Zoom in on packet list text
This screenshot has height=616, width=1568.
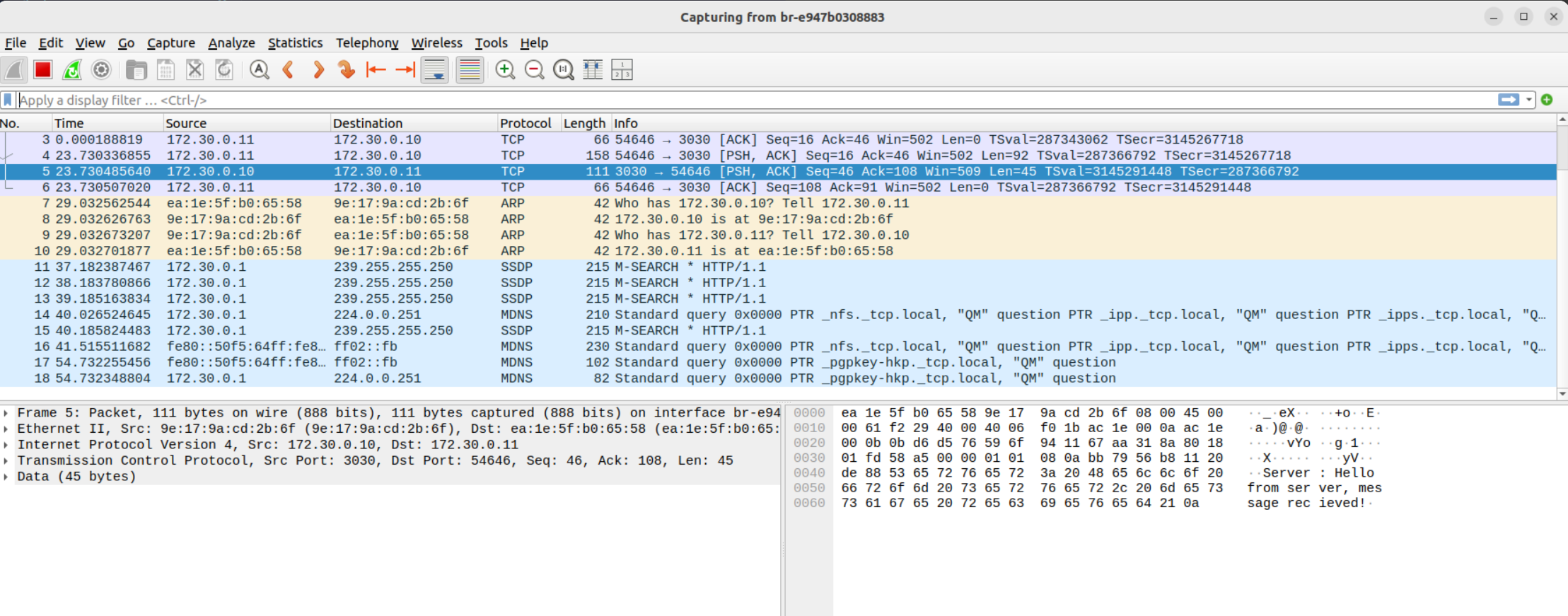tap(505, 70)
